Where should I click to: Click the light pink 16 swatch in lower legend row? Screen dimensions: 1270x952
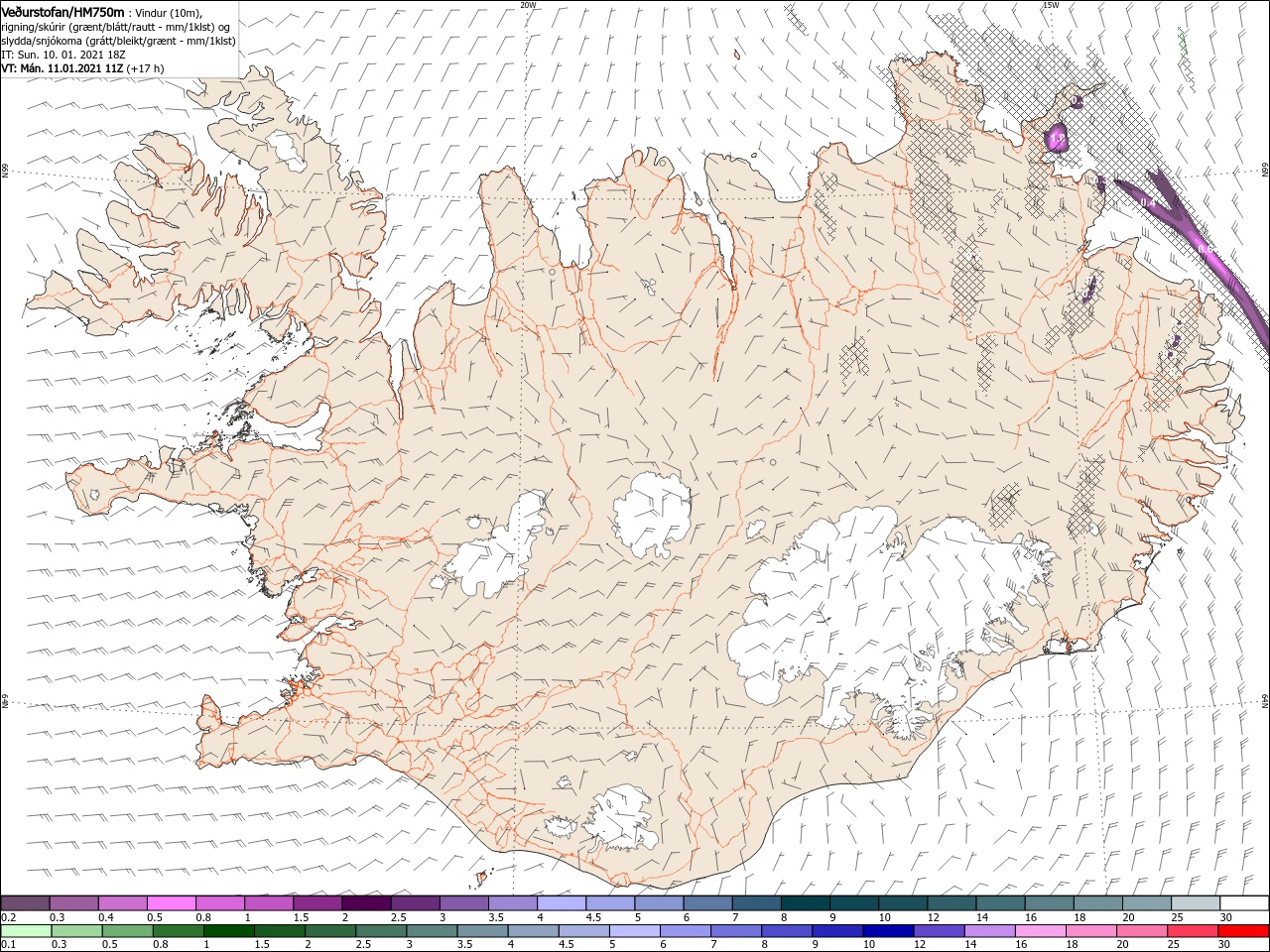(1040, 931)
